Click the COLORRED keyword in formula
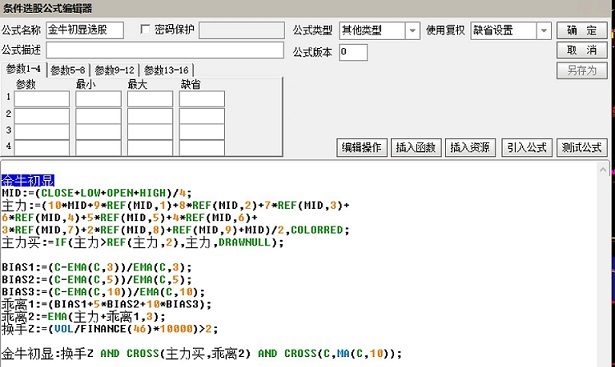 pyautogui.click(x=317, y=230)
